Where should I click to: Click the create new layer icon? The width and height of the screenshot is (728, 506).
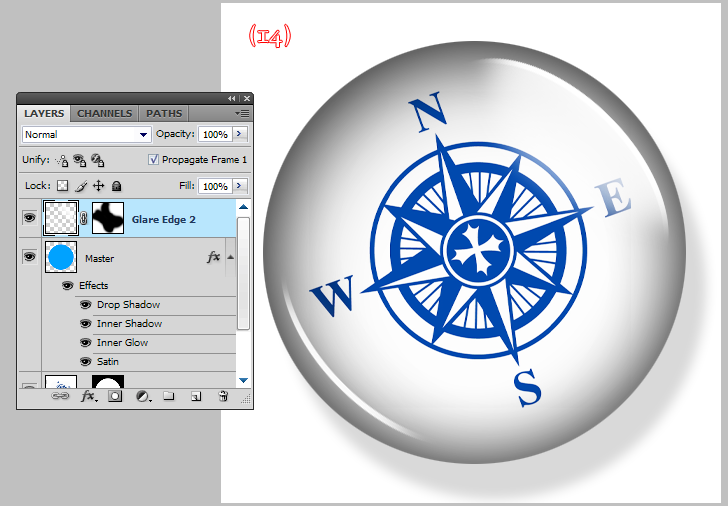(196, 396)
